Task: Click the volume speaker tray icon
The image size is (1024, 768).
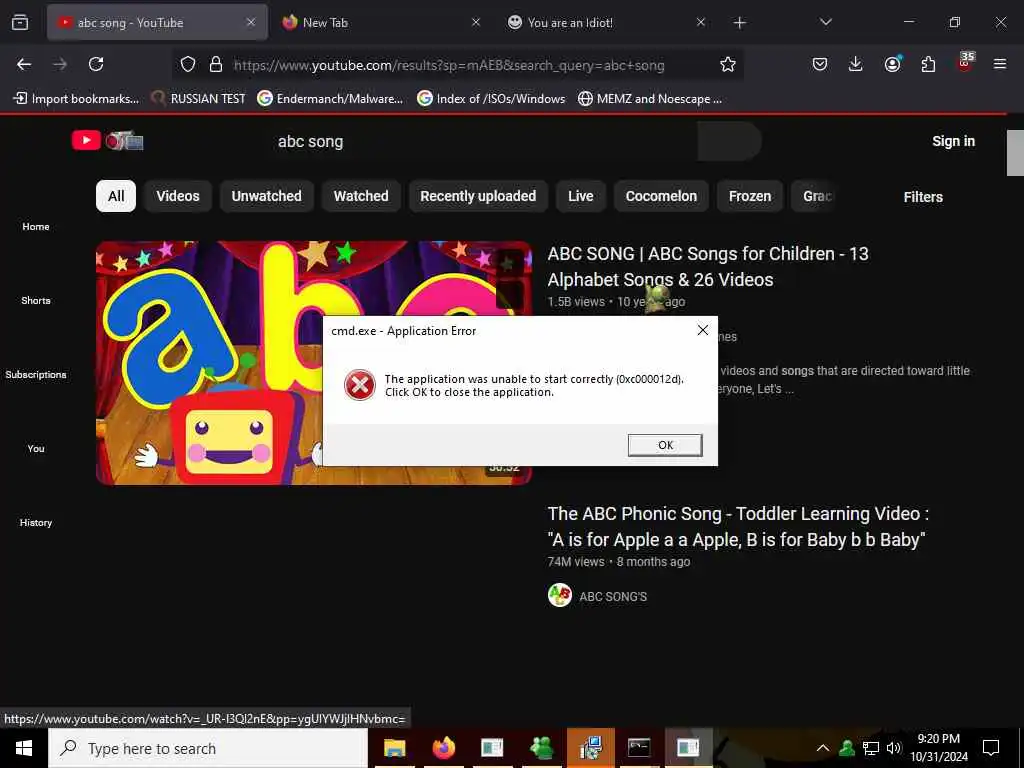Action: pyautogui.click(x=894, y=748)
